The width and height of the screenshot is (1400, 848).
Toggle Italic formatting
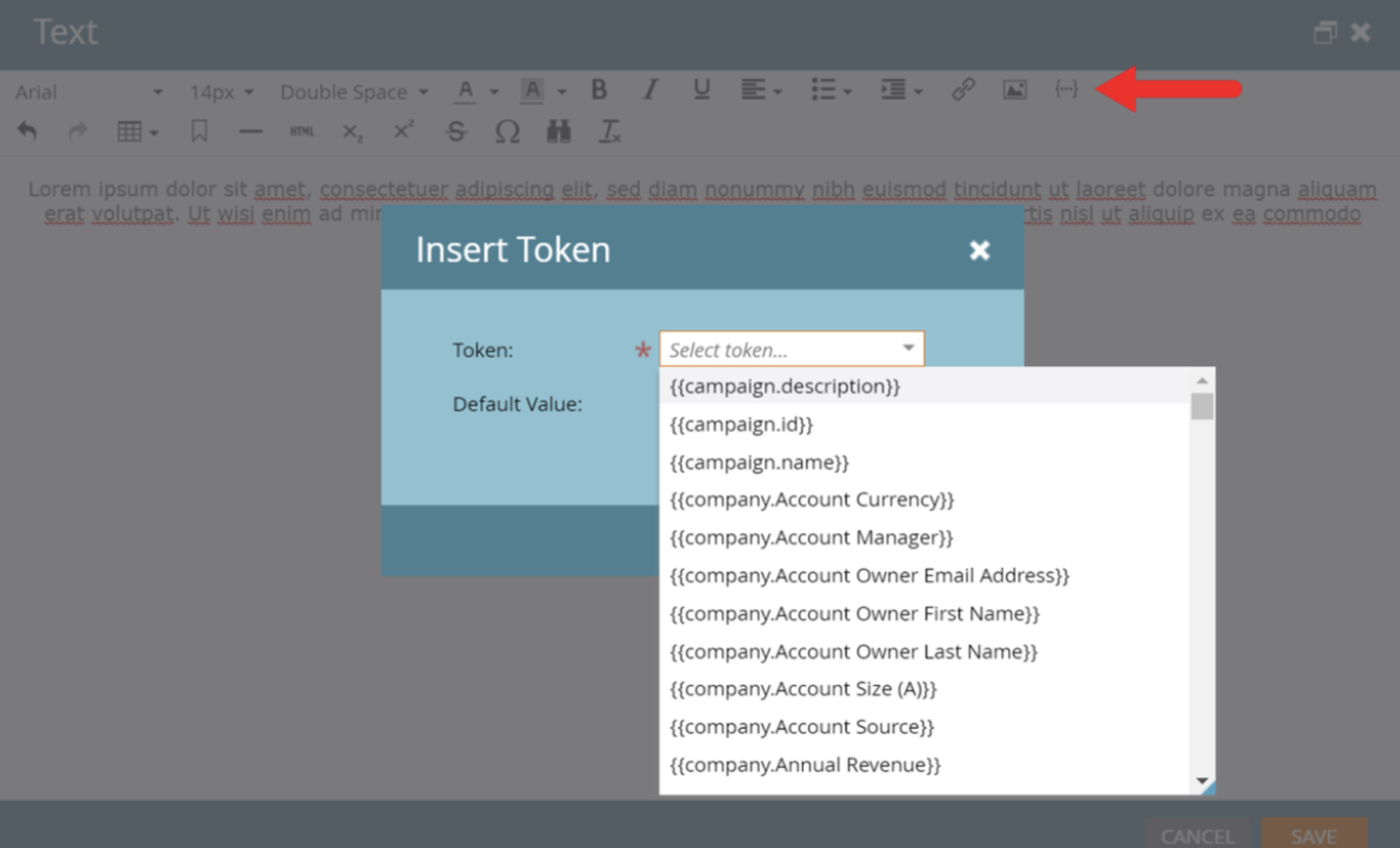tap(650, 90)
